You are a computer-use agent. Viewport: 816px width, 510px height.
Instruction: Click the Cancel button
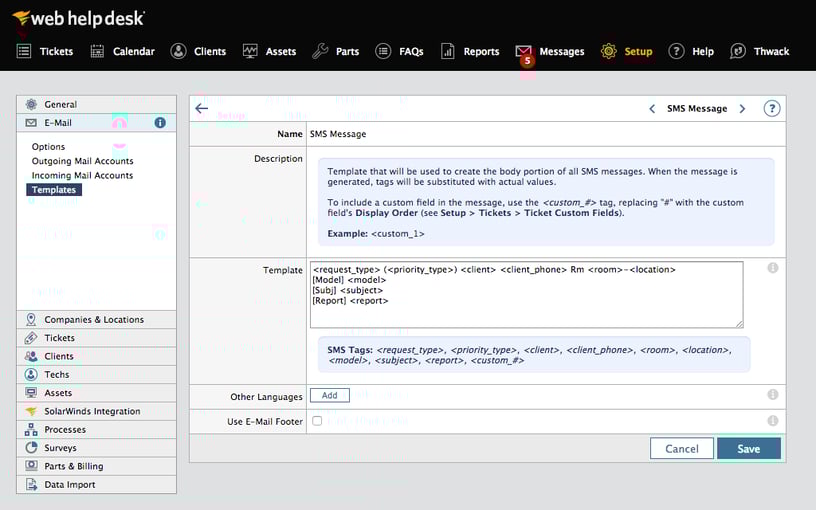click(681, 448)
